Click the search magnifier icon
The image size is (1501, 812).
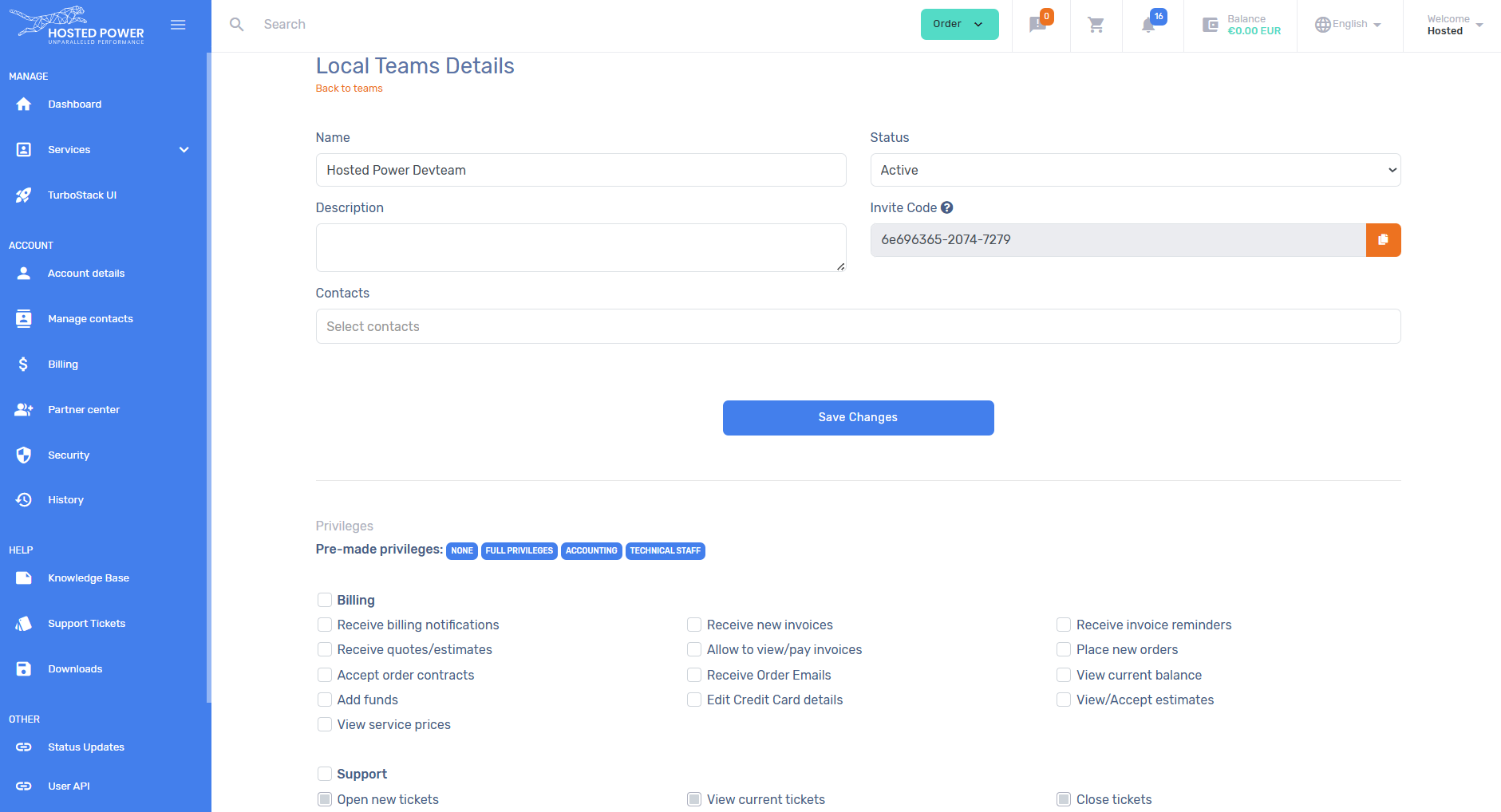click(x=236, y=25)
